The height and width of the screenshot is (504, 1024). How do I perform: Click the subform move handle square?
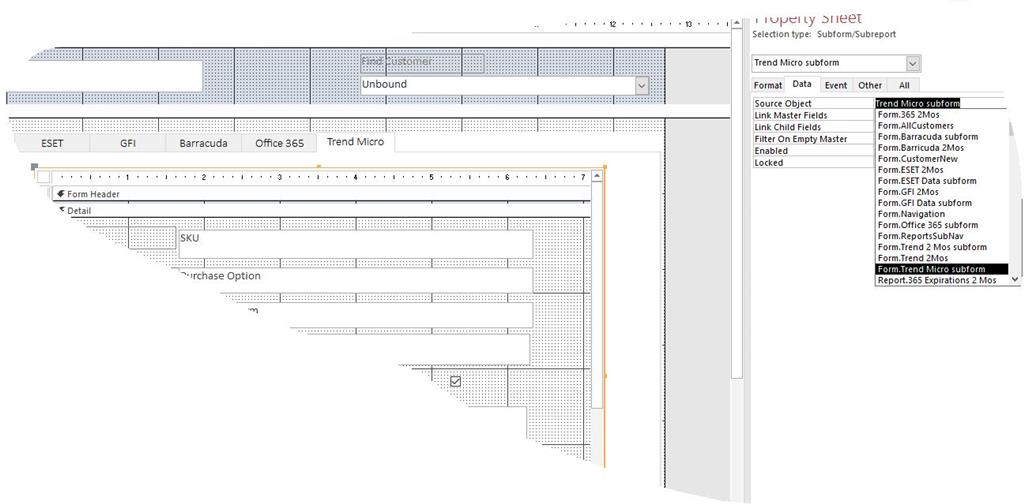tap(34, 166)
